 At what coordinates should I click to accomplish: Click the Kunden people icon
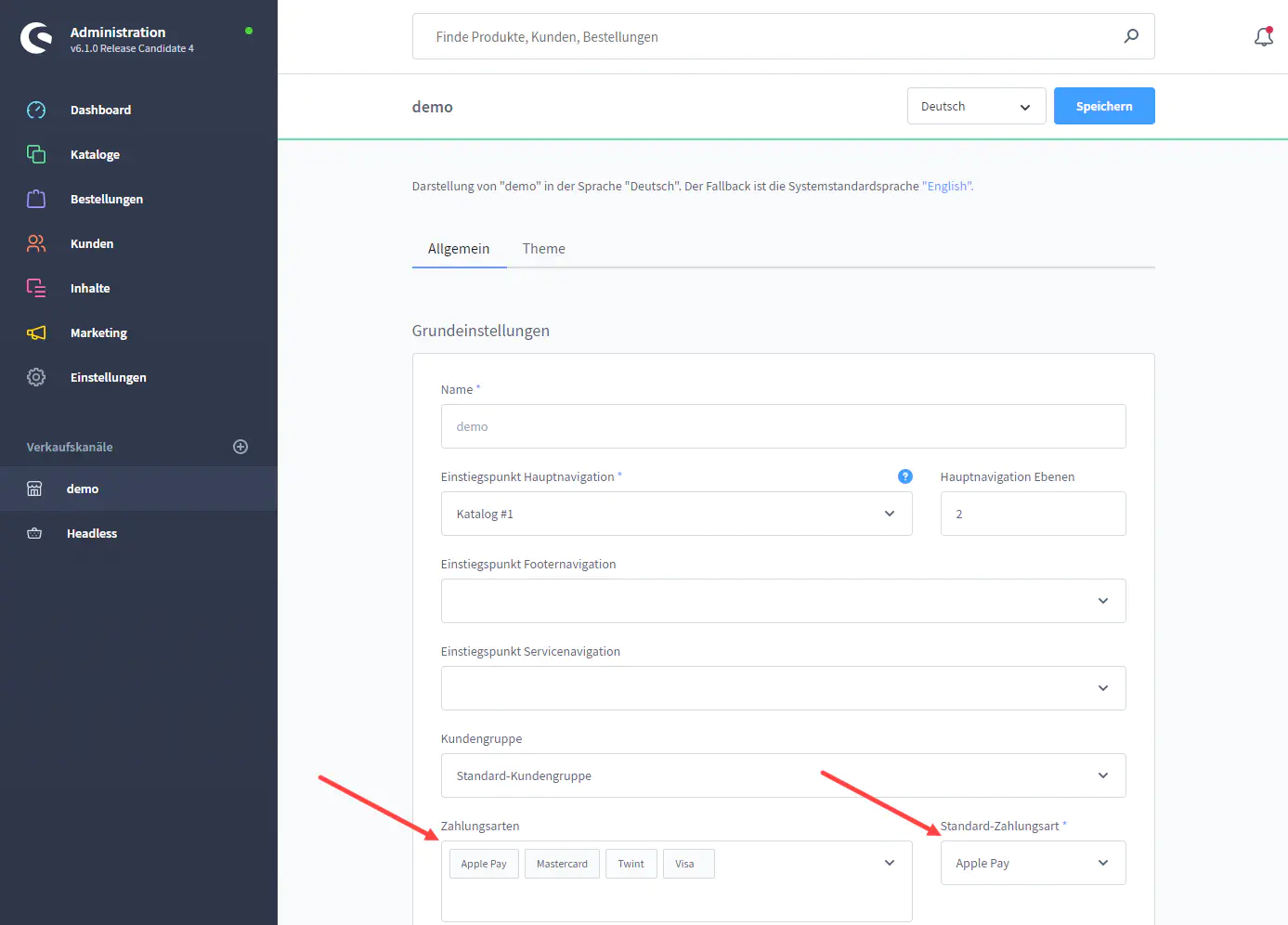[x=36, y=243]
